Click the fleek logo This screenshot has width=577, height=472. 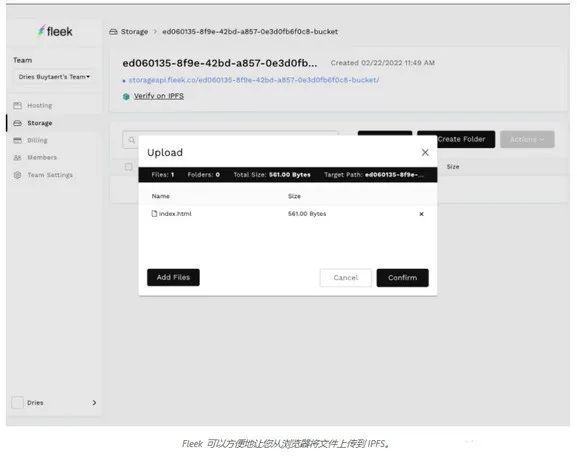point(55,31)
